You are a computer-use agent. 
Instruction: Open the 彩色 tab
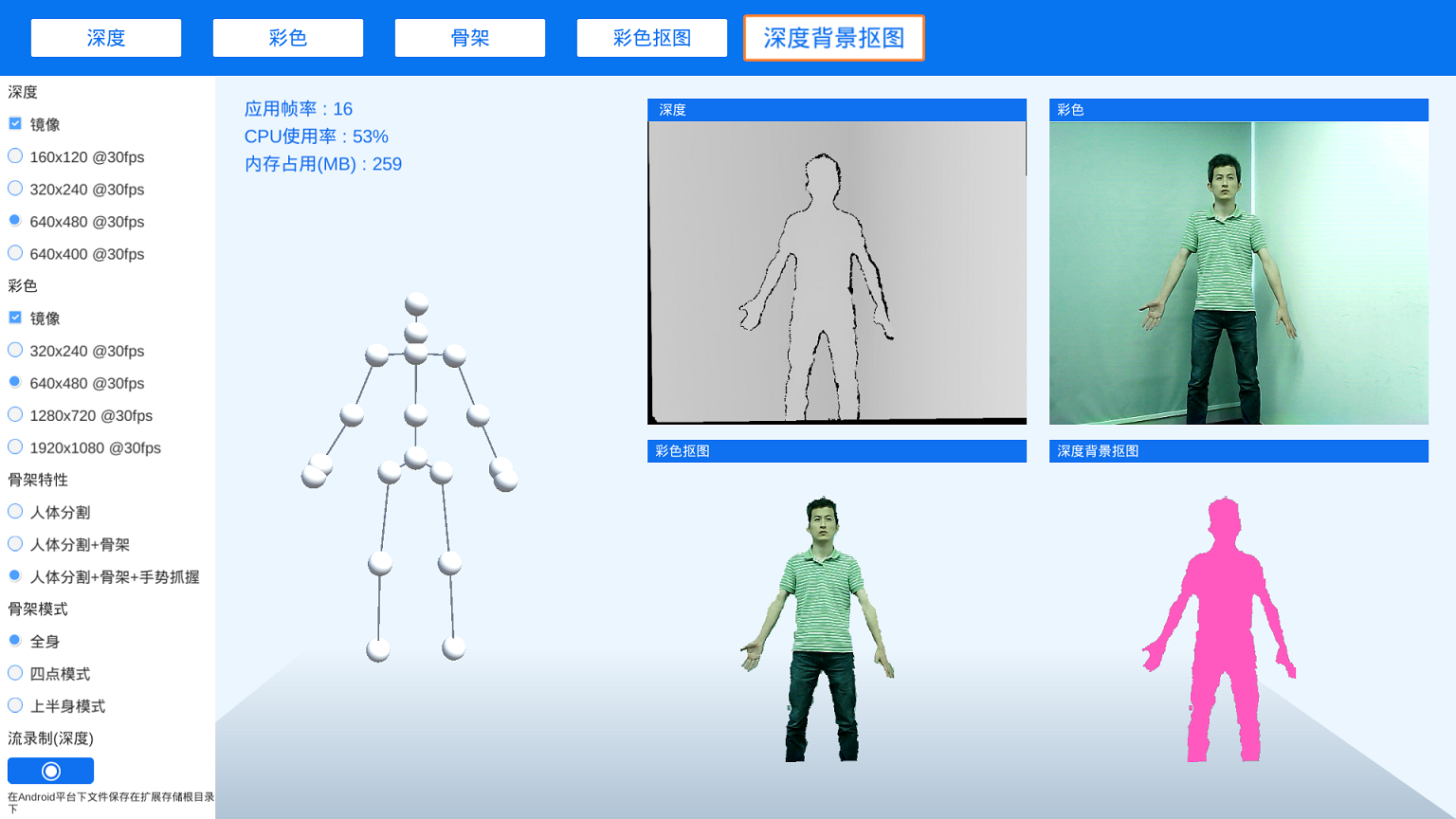[x=288, y=38]
